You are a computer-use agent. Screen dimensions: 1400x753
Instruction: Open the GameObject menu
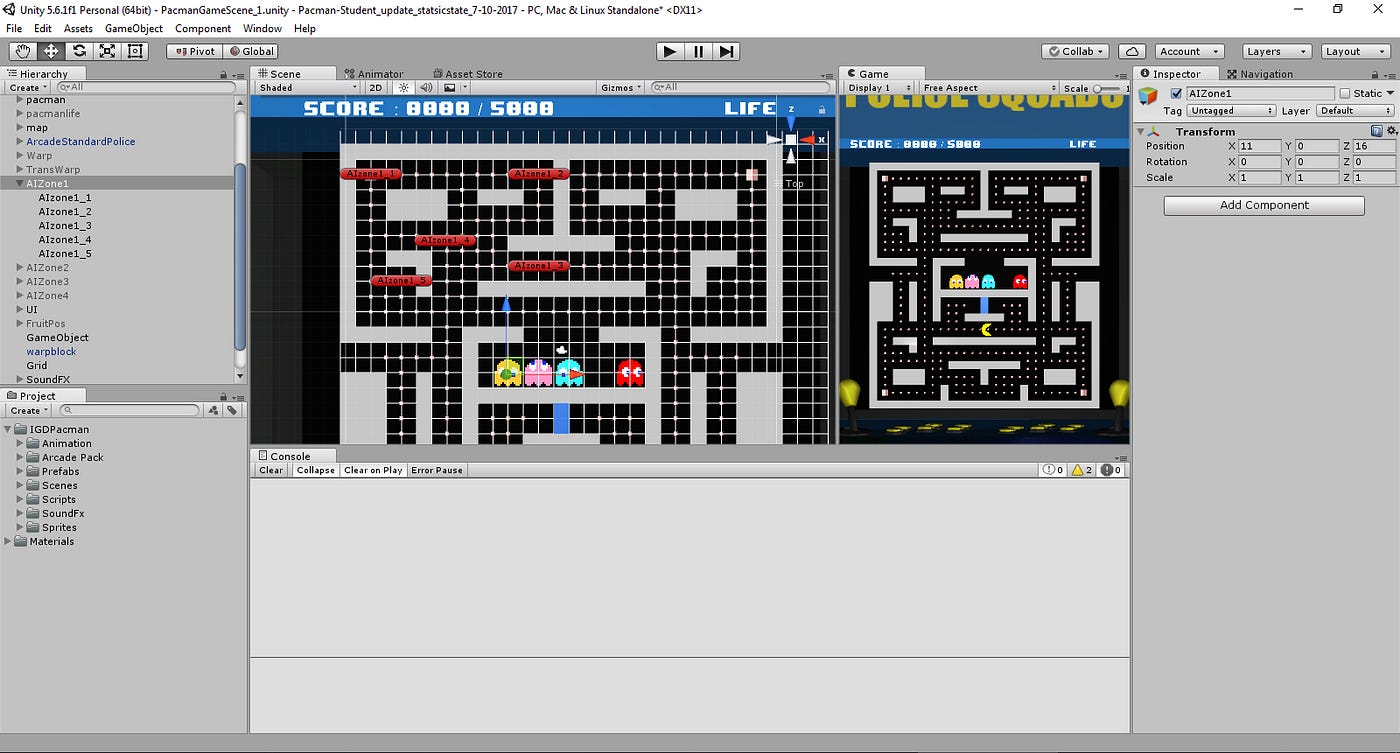tap(134, 28)
